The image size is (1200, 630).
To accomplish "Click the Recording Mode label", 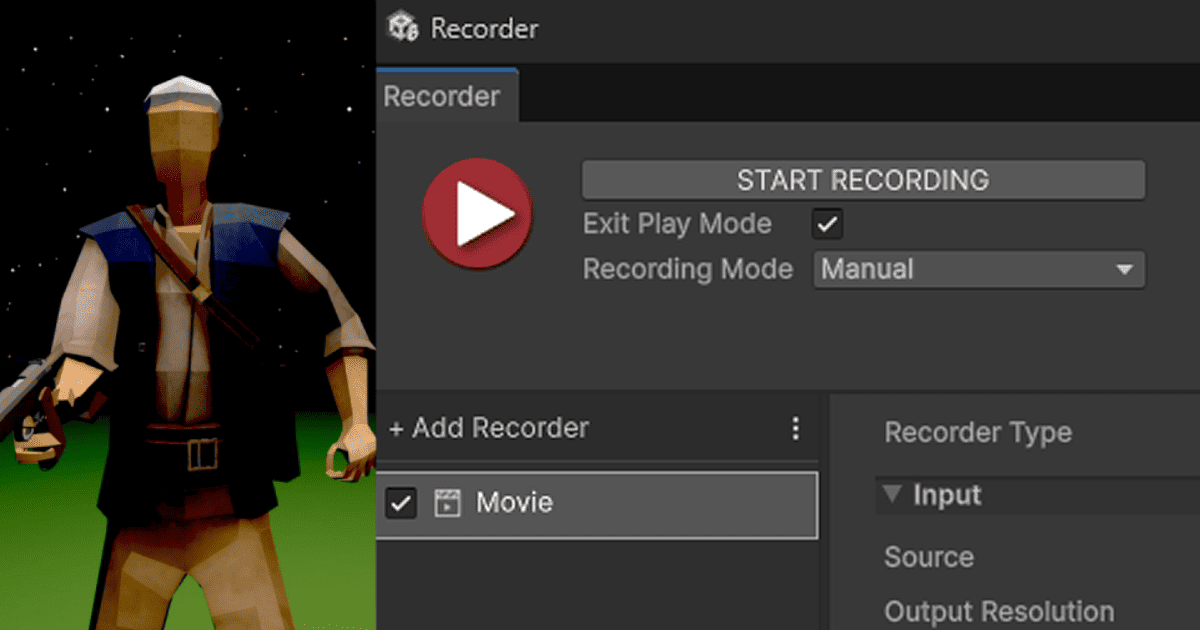I will 687,270.
